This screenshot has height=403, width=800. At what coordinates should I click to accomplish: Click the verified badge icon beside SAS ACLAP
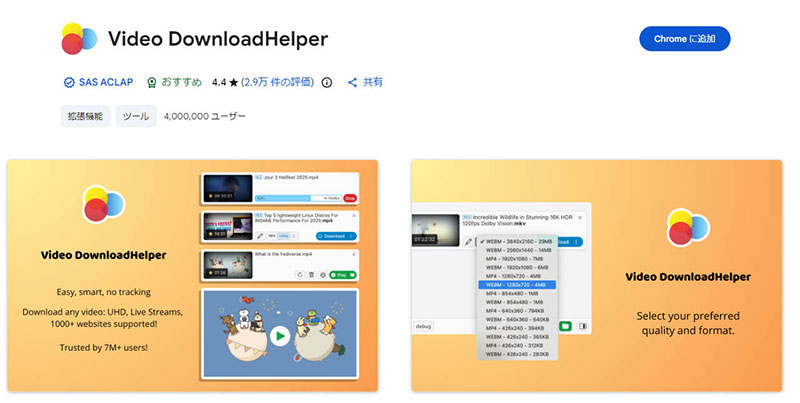[69, 82]
